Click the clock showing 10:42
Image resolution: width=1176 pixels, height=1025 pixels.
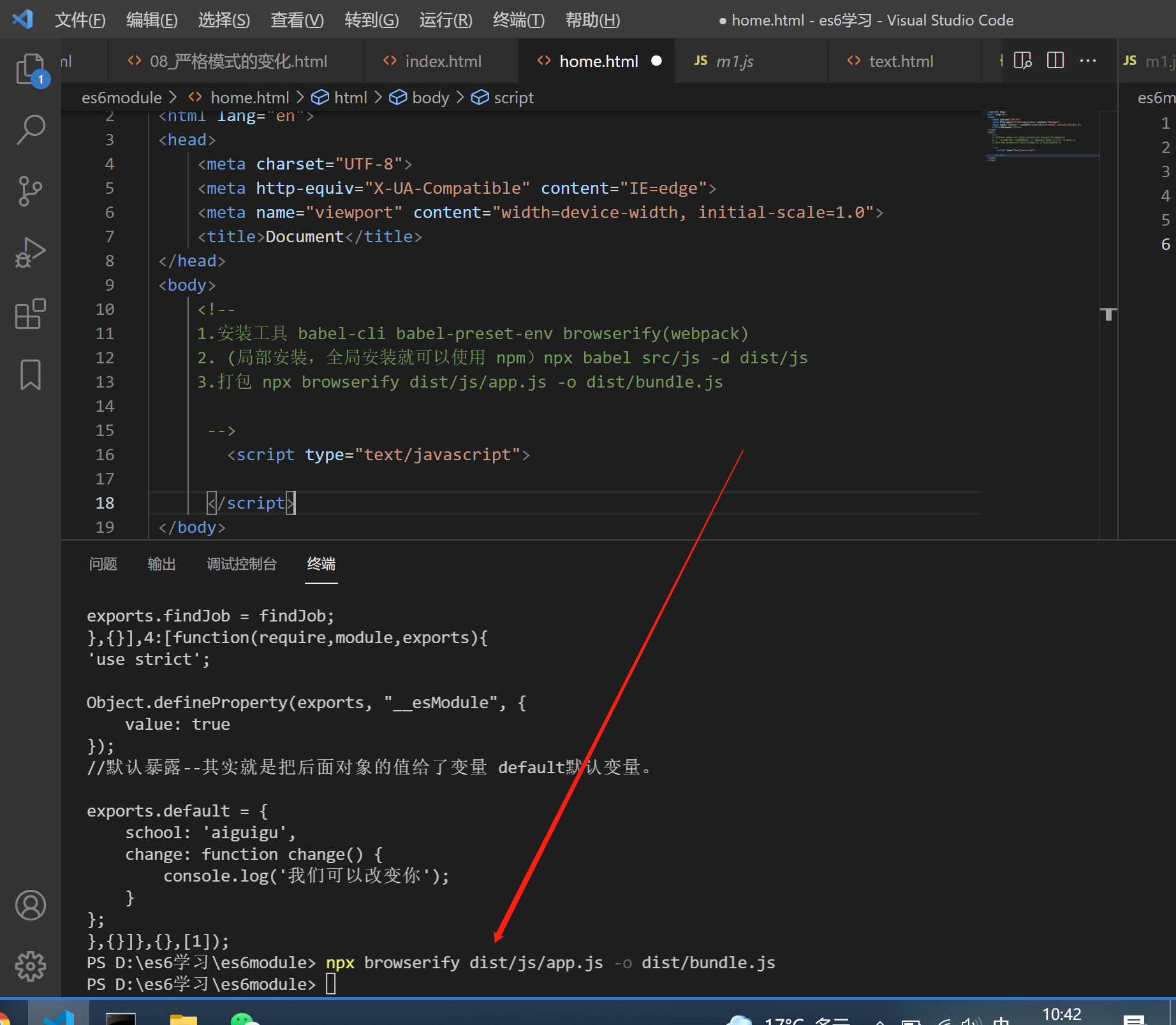pyautogui.click(x=1061, y=1015)
